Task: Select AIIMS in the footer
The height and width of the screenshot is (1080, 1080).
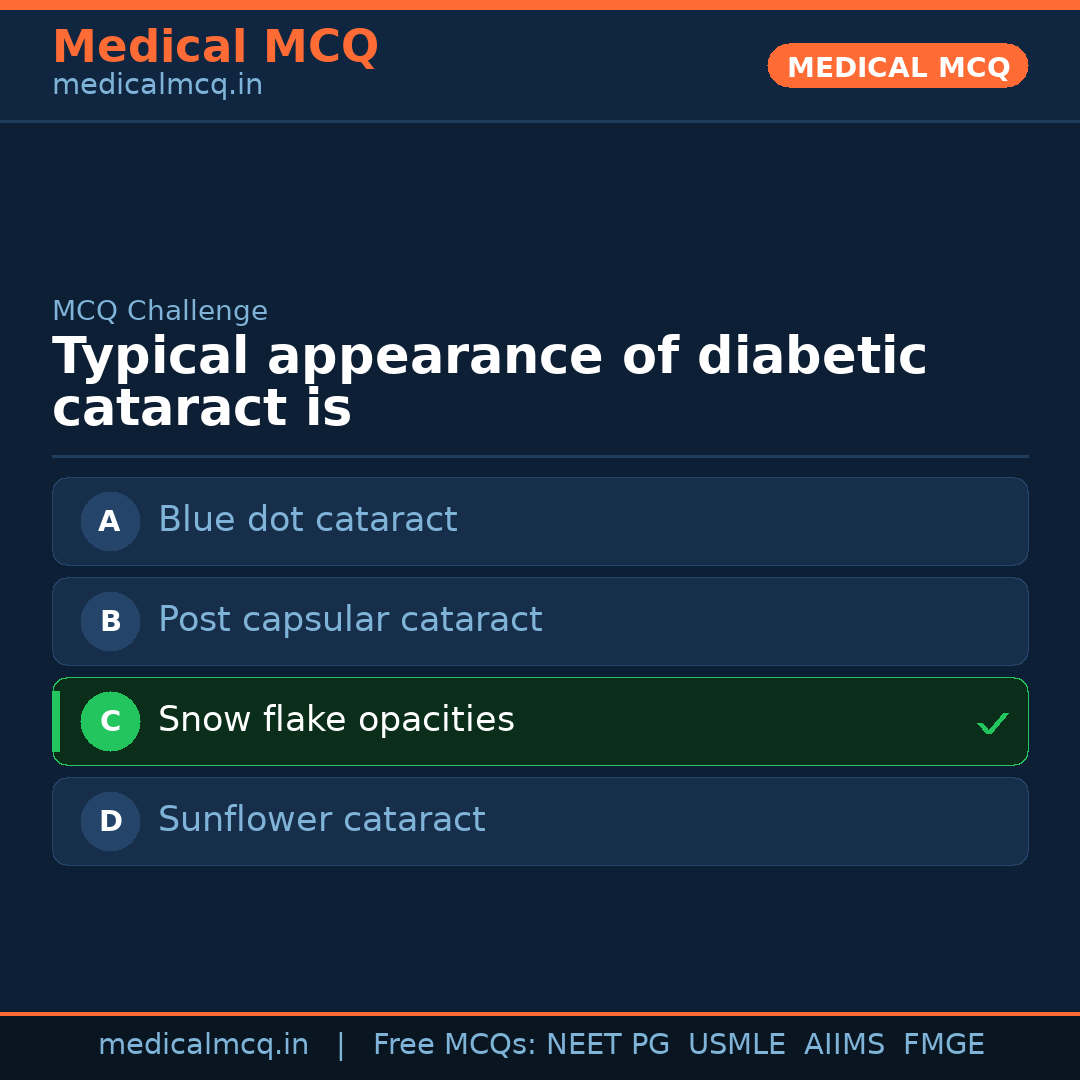Action: click(844, 1045)
